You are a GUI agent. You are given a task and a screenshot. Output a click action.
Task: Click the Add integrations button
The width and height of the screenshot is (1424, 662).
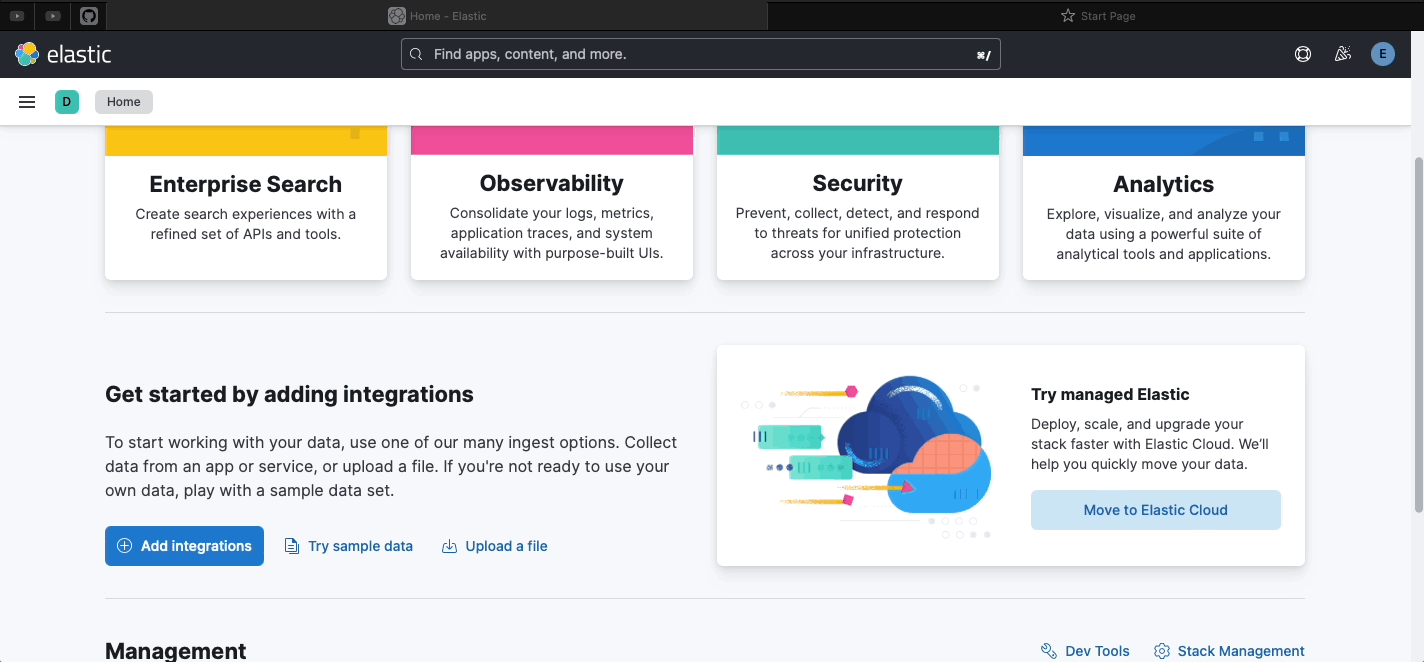click(184, 546)
